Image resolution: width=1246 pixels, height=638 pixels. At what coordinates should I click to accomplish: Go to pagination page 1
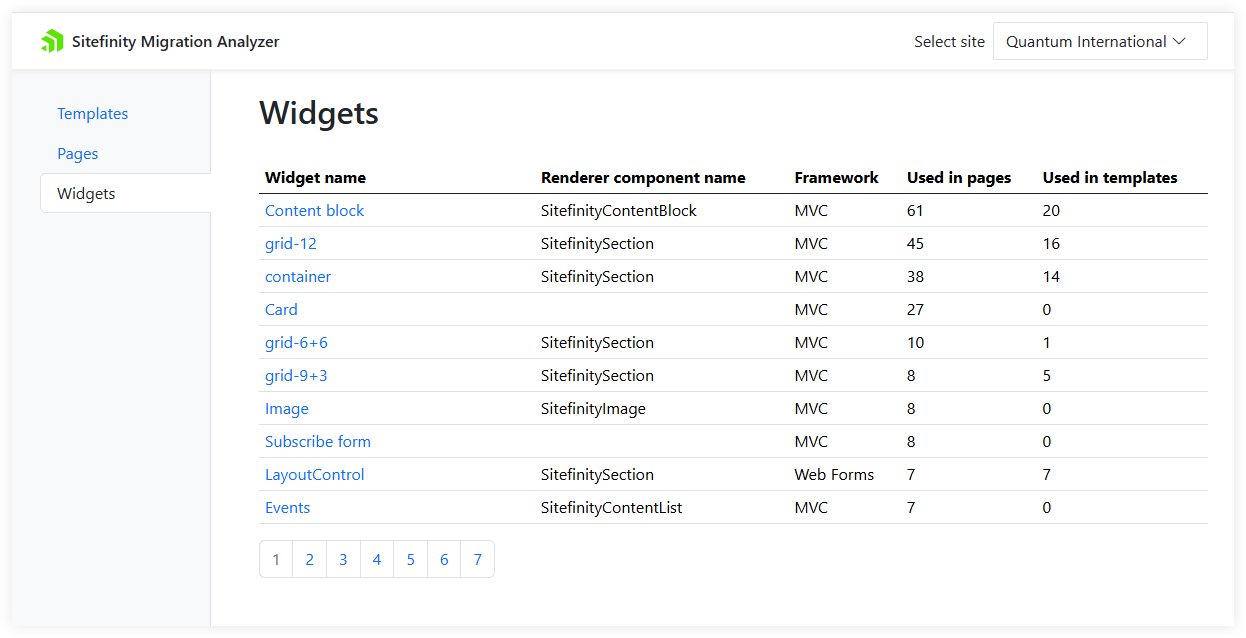[x=276, y=559]
